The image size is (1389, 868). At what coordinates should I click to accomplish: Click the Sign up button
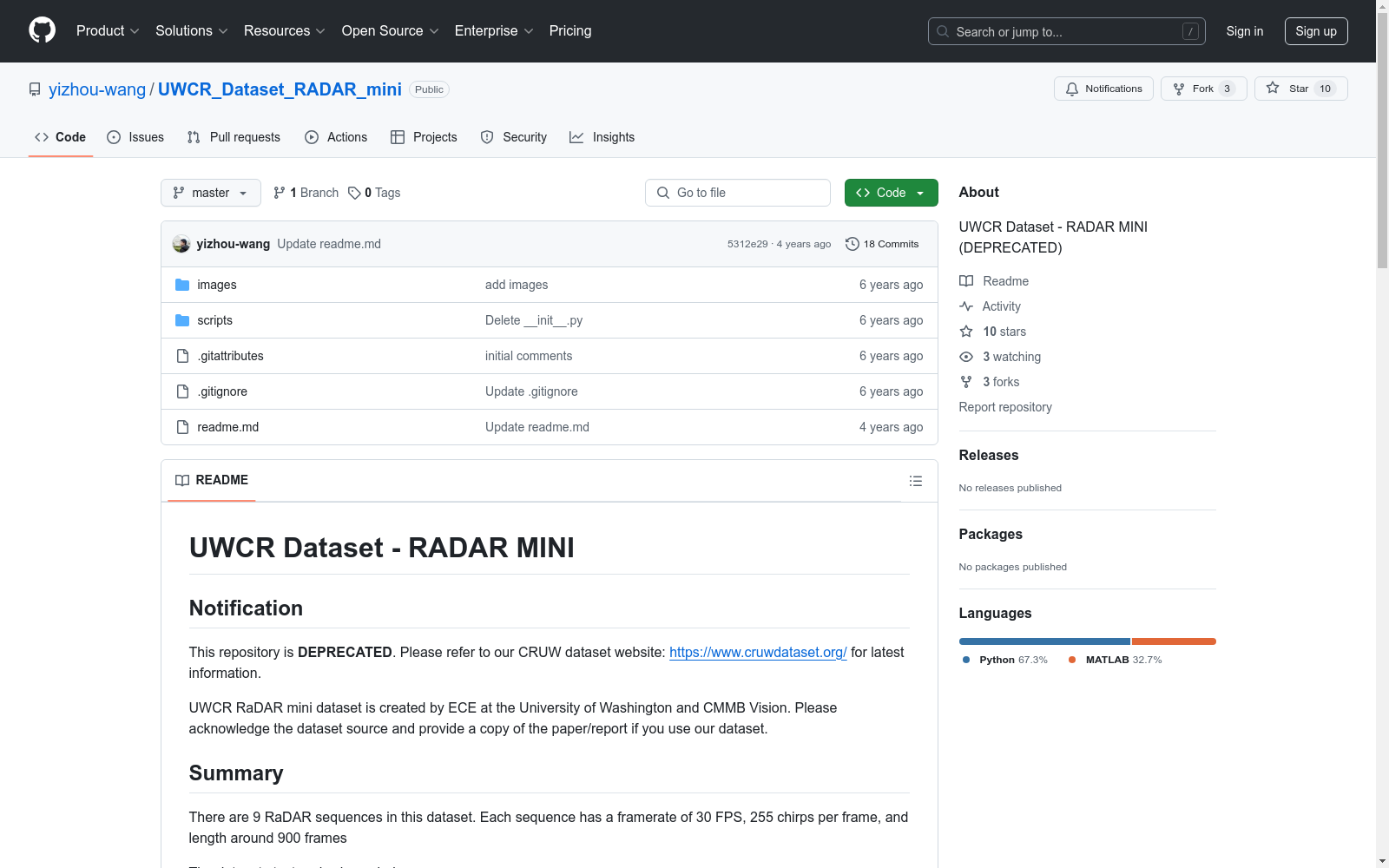(1315, 31)
